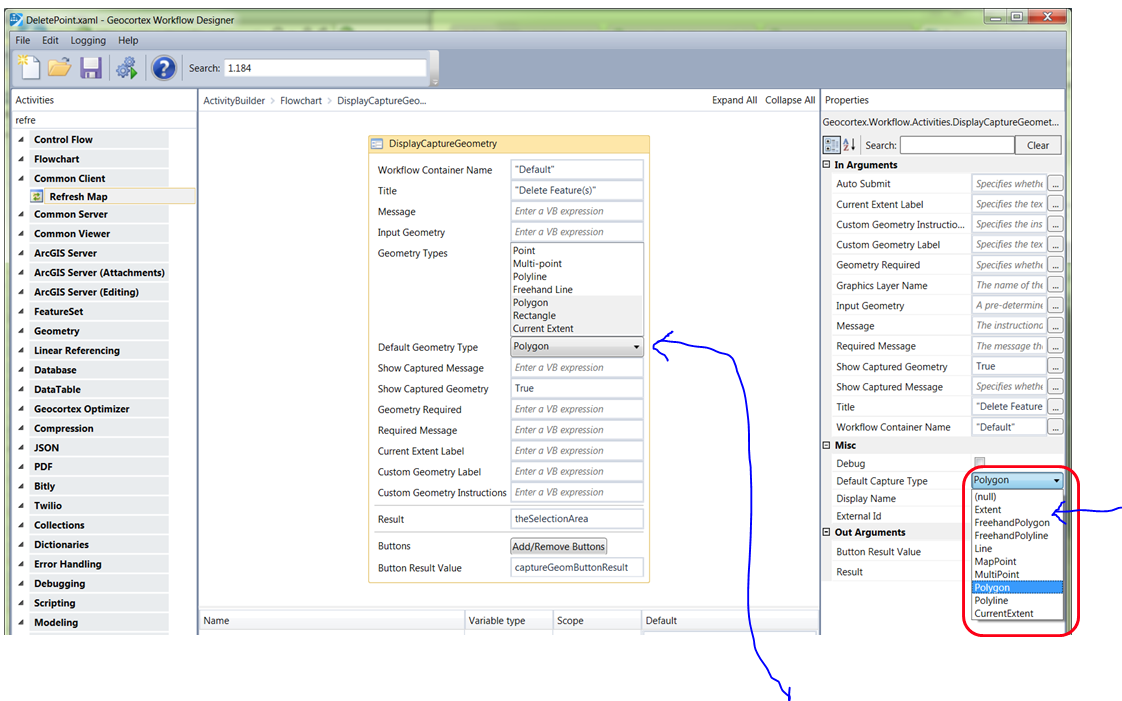Image resolution: width=1122 pixels, height=701 pixels.
Task: Click the Flowchart breadcrumb link
Action: tap(301, 101)
